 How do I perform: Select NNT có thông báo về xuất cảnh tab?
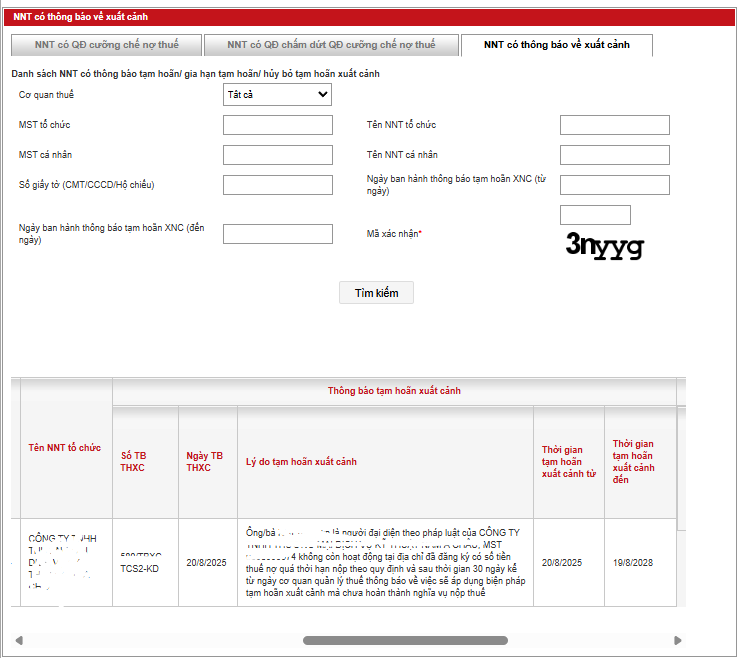tap(556, 45)
